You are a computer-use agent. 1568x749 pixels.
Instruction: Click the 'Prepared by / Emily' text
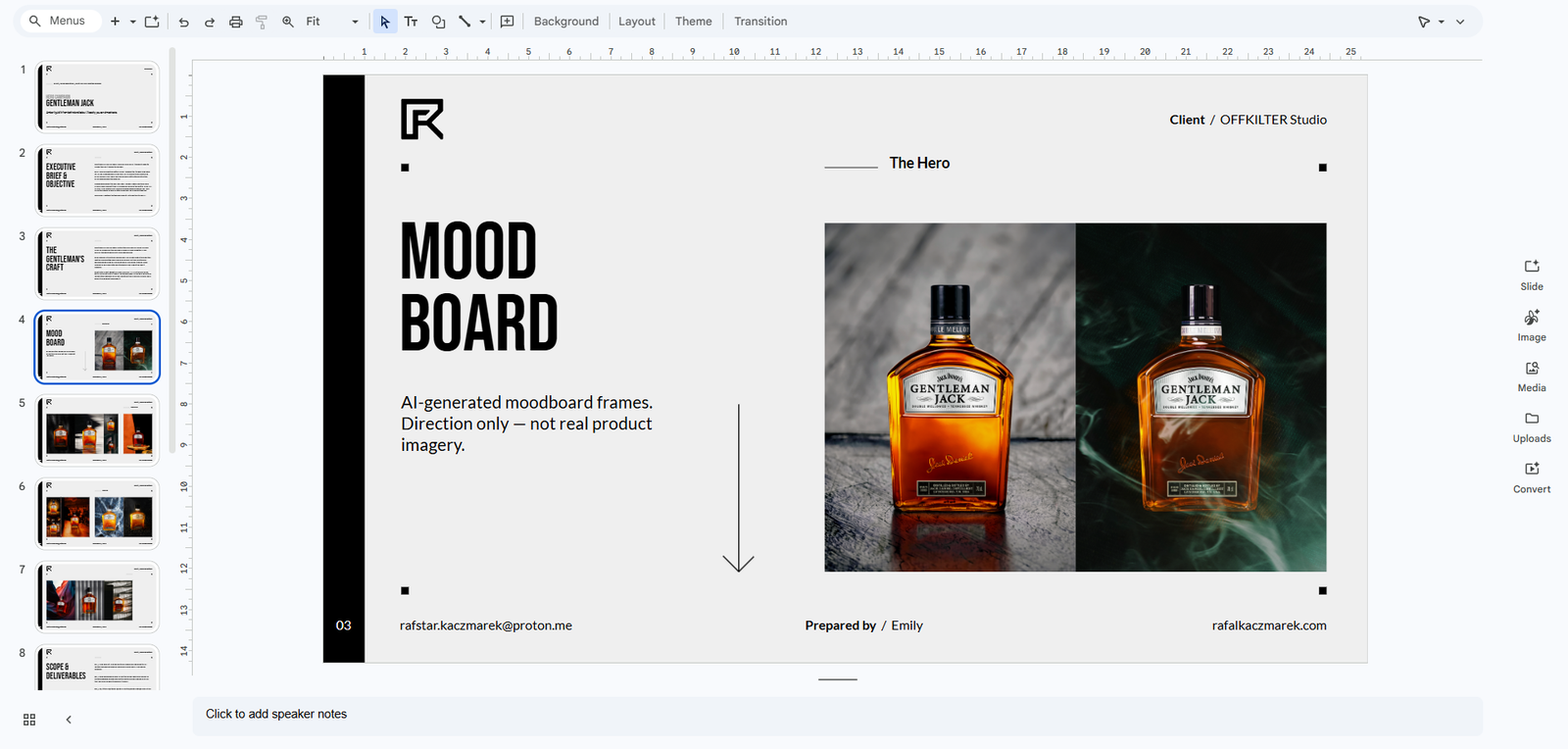[863, 625]
